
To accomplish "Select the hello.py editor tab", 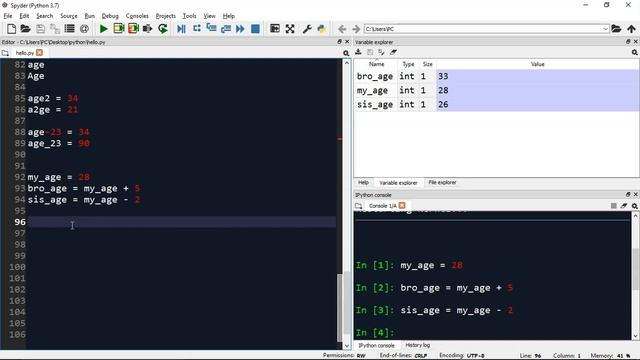I will click(24, 53).
